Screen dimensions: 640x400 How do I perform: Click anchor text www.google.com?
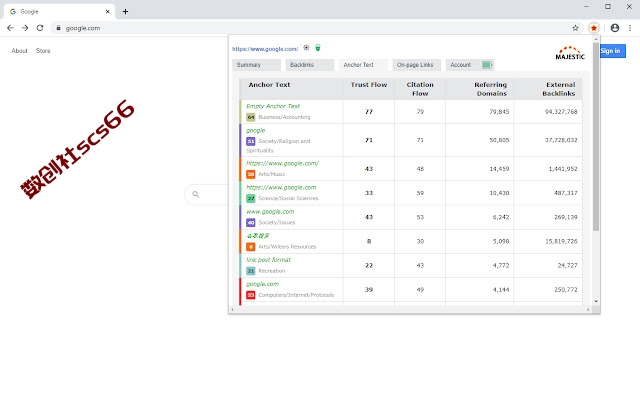tap(270, 211)
